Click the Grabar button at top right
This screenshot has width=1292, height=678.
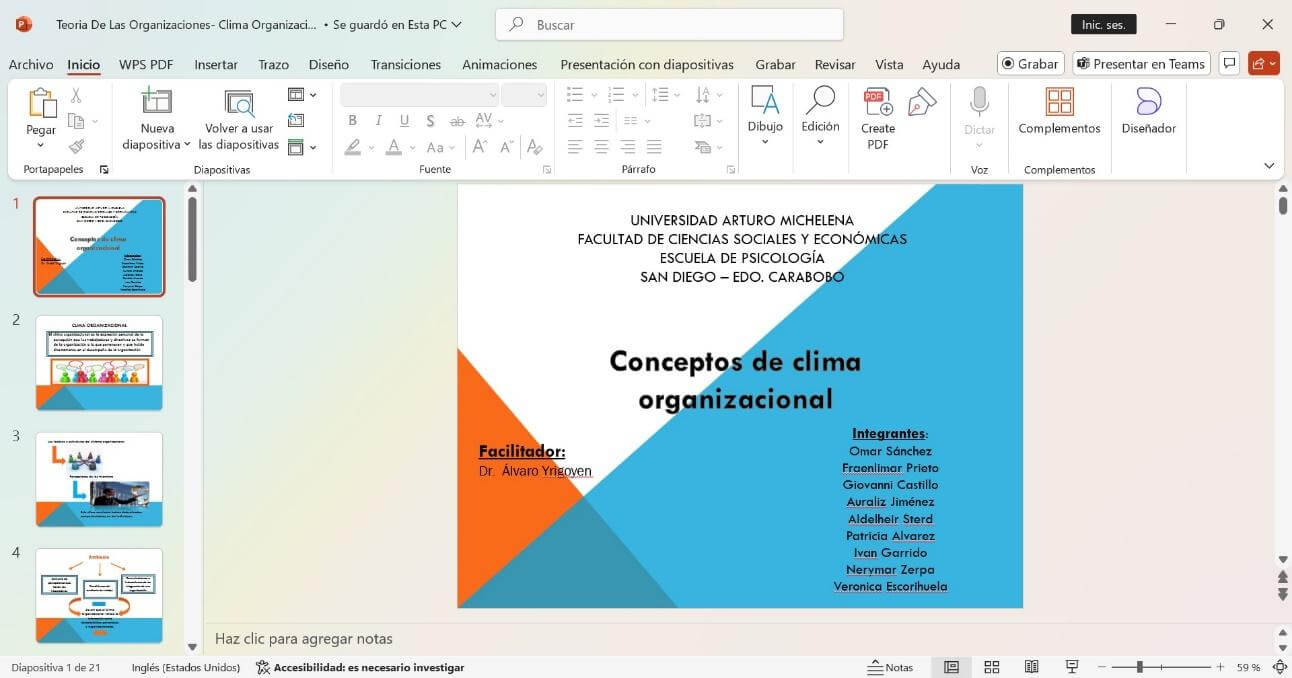(1030, 63)
